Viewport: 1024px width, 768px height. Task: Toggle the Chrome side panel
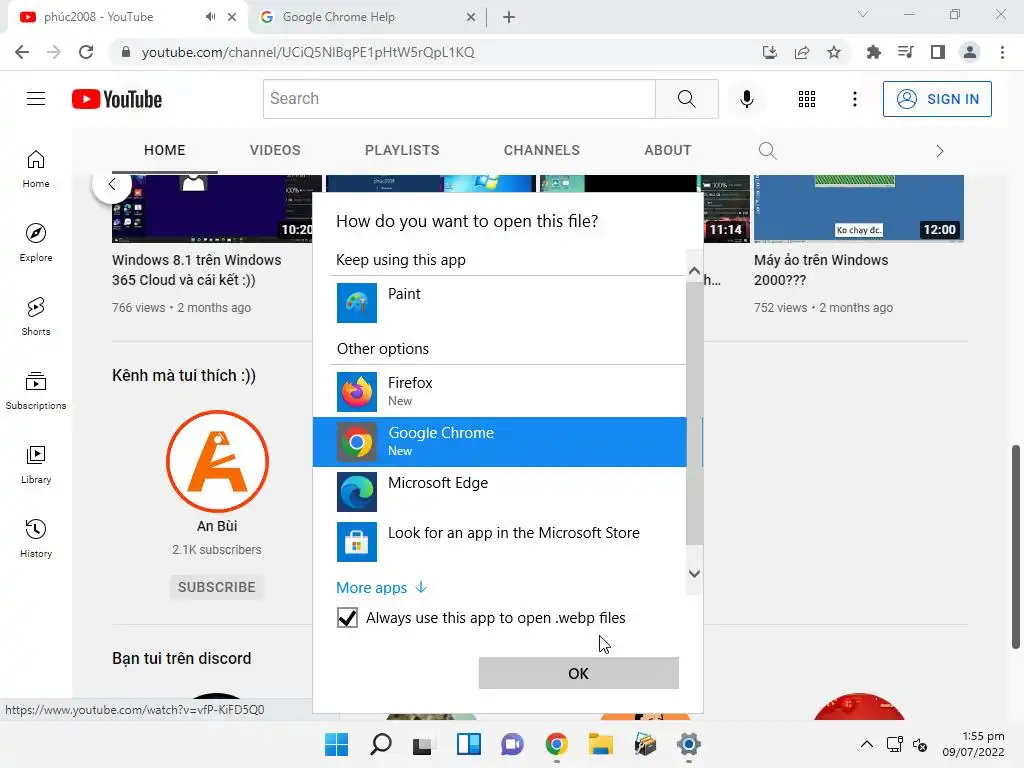click(937, 52)
